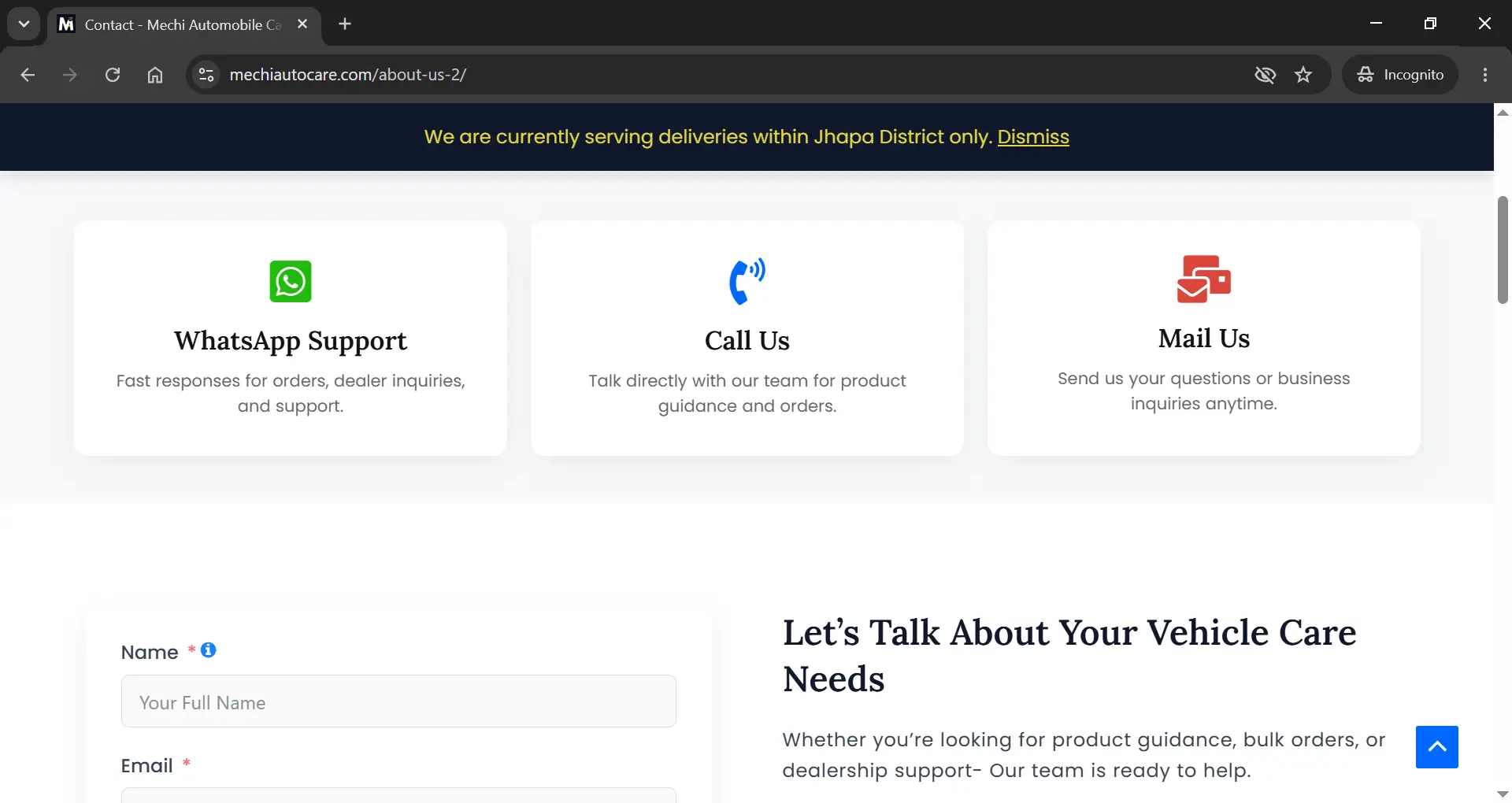Open the Chrome three-dot menu
The width and height of the screenshot is (1512, 803).
coord(1485,75)
